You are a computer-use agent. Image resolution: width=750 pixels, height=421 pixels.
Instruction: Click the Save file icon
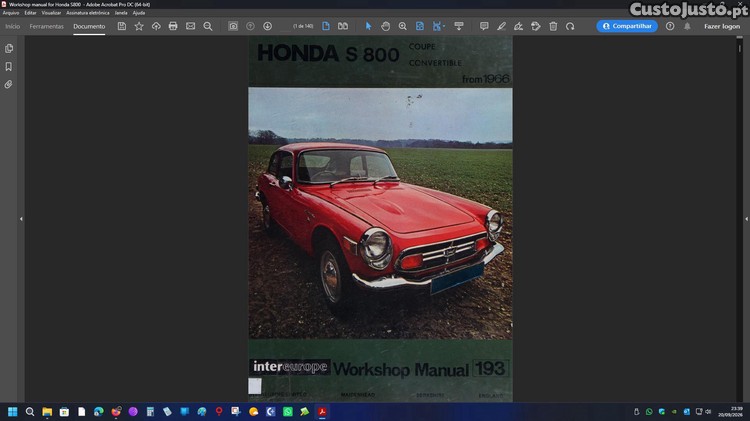(x=122, y=26)
